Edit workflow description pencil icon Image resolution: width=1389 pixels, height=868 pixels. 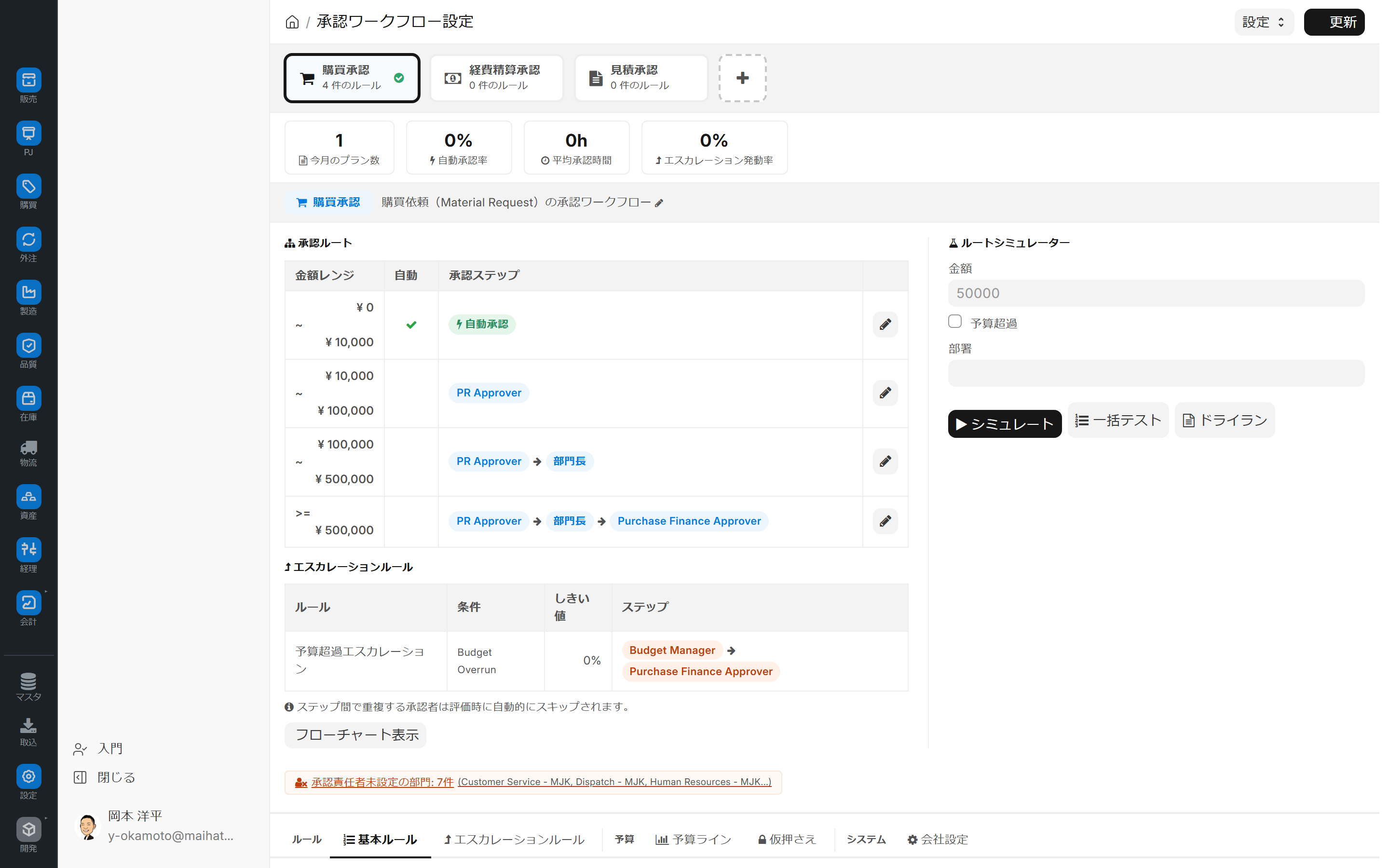tap(659, 203)
